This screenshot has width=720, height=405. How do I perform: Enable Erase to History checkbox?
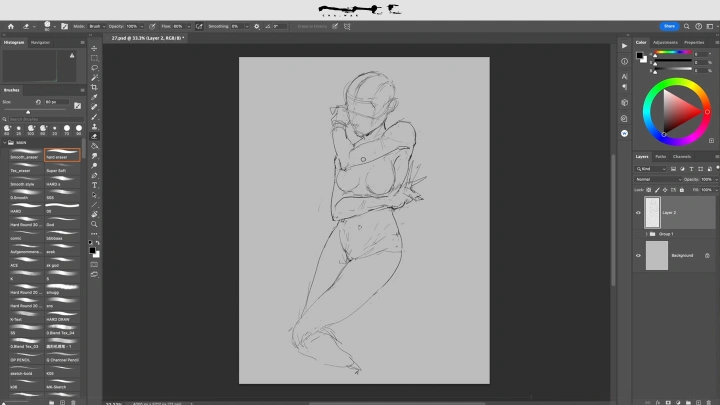294,27
